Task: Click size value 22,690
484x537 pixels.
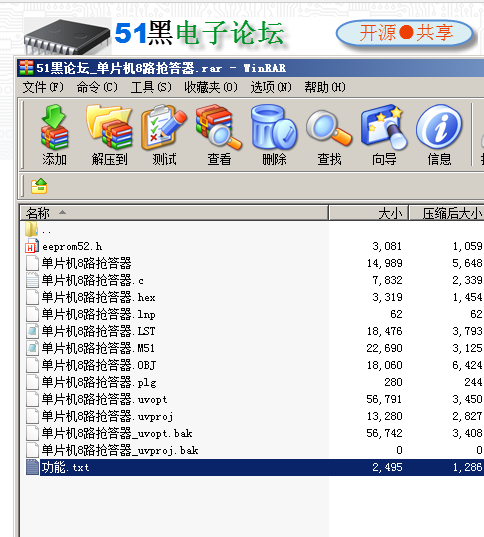Action: pyautogui.click(x=384, y=348)
